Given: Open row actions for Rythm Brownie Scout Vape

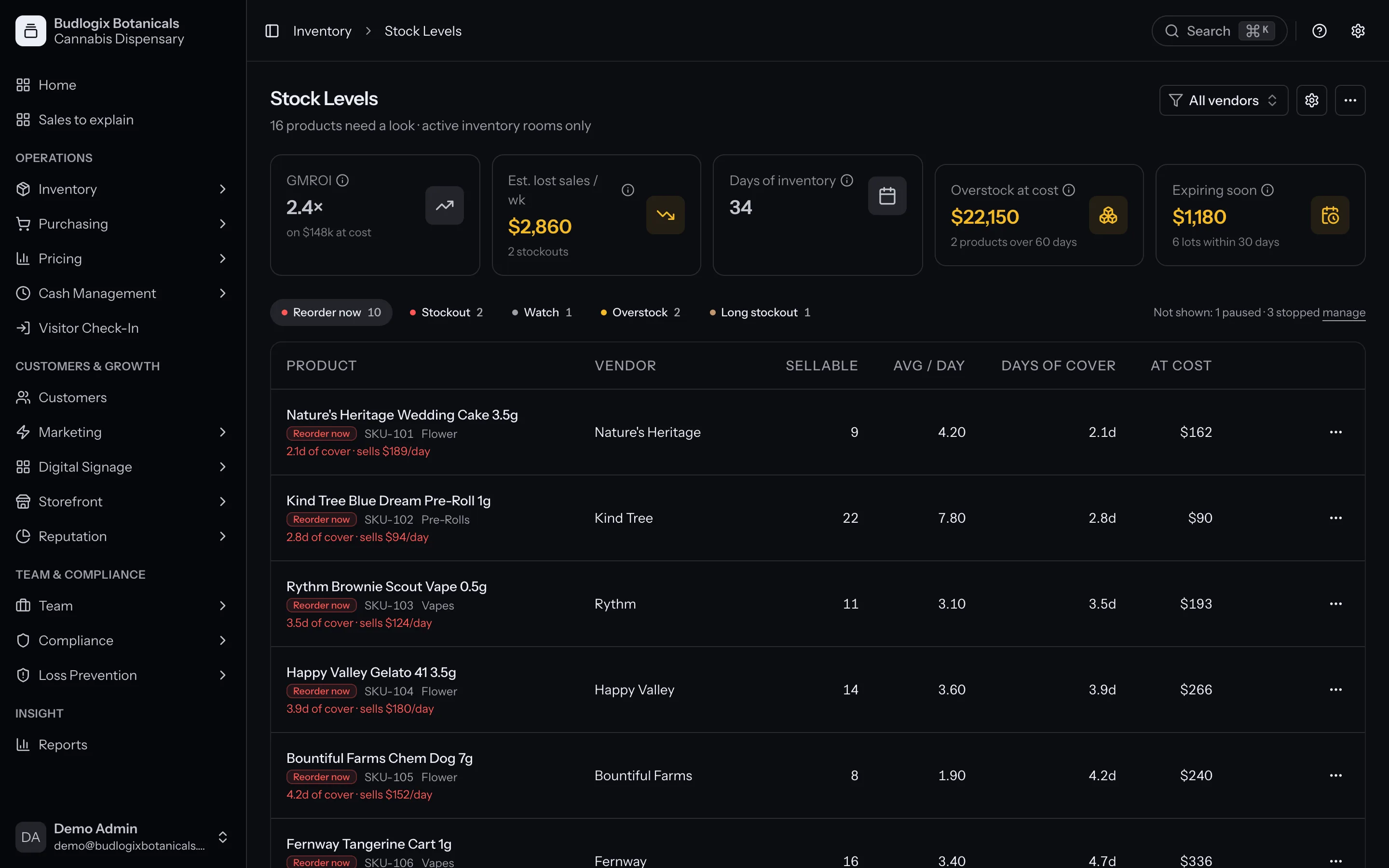Looking at the screenshot, I should (1335, 604).
